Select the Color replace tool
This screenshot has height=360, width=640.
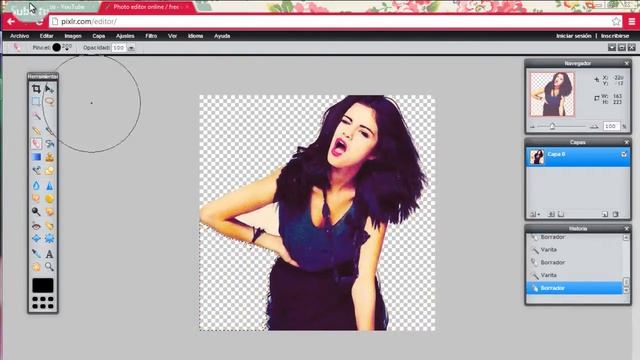[x=36, y=170]
